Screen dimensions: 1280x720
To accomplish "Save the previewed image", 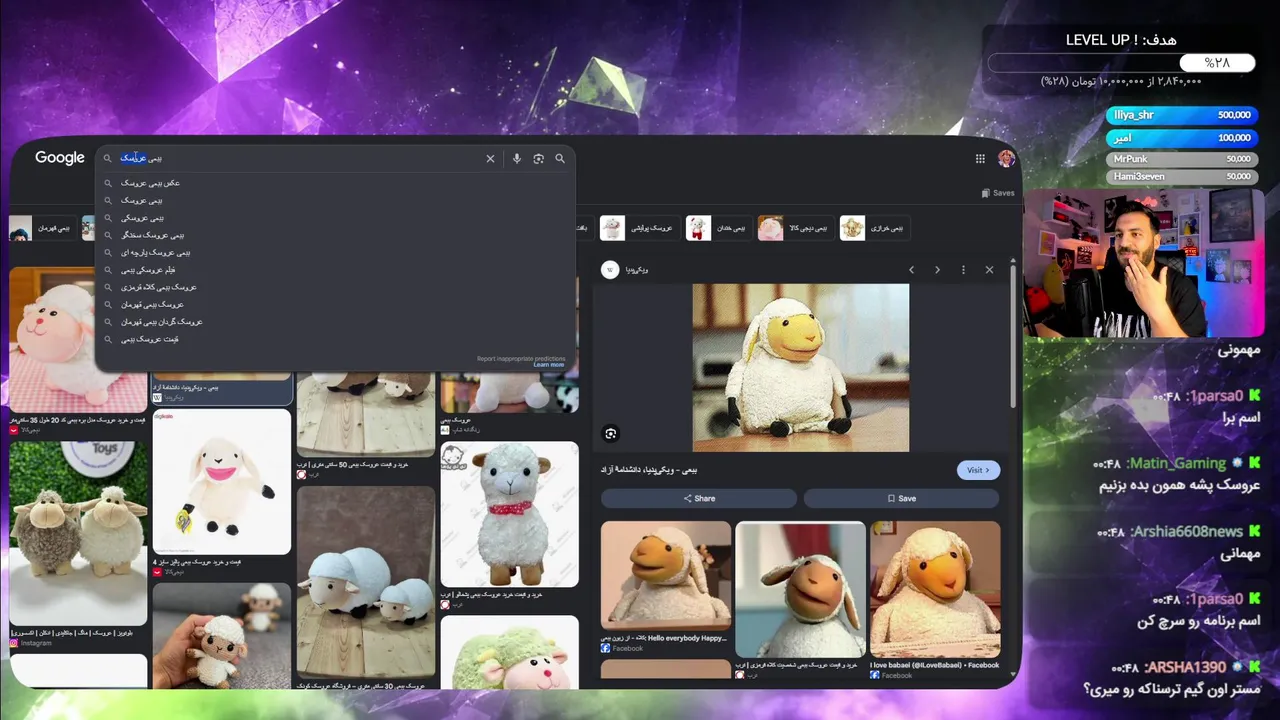I will coord(901,498).
